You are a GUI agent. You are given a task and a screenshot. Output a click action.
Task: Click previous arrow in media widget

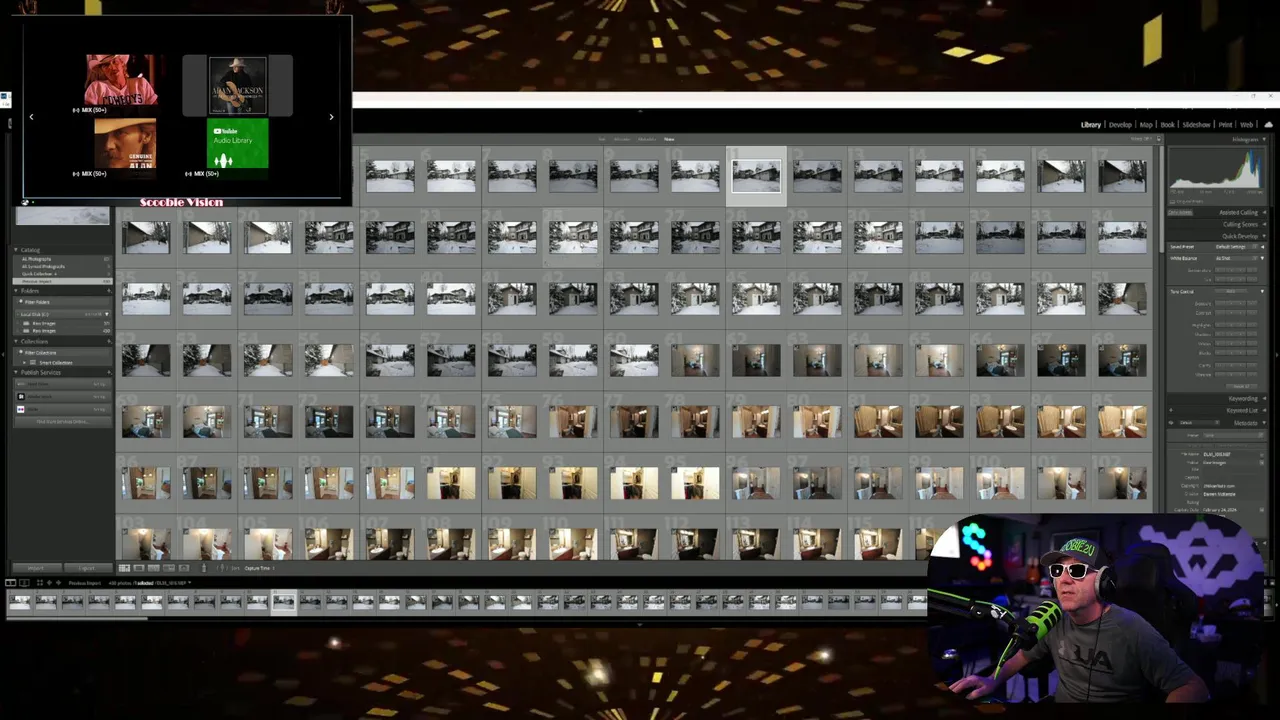pyautogui.click(x=31, y=117)
